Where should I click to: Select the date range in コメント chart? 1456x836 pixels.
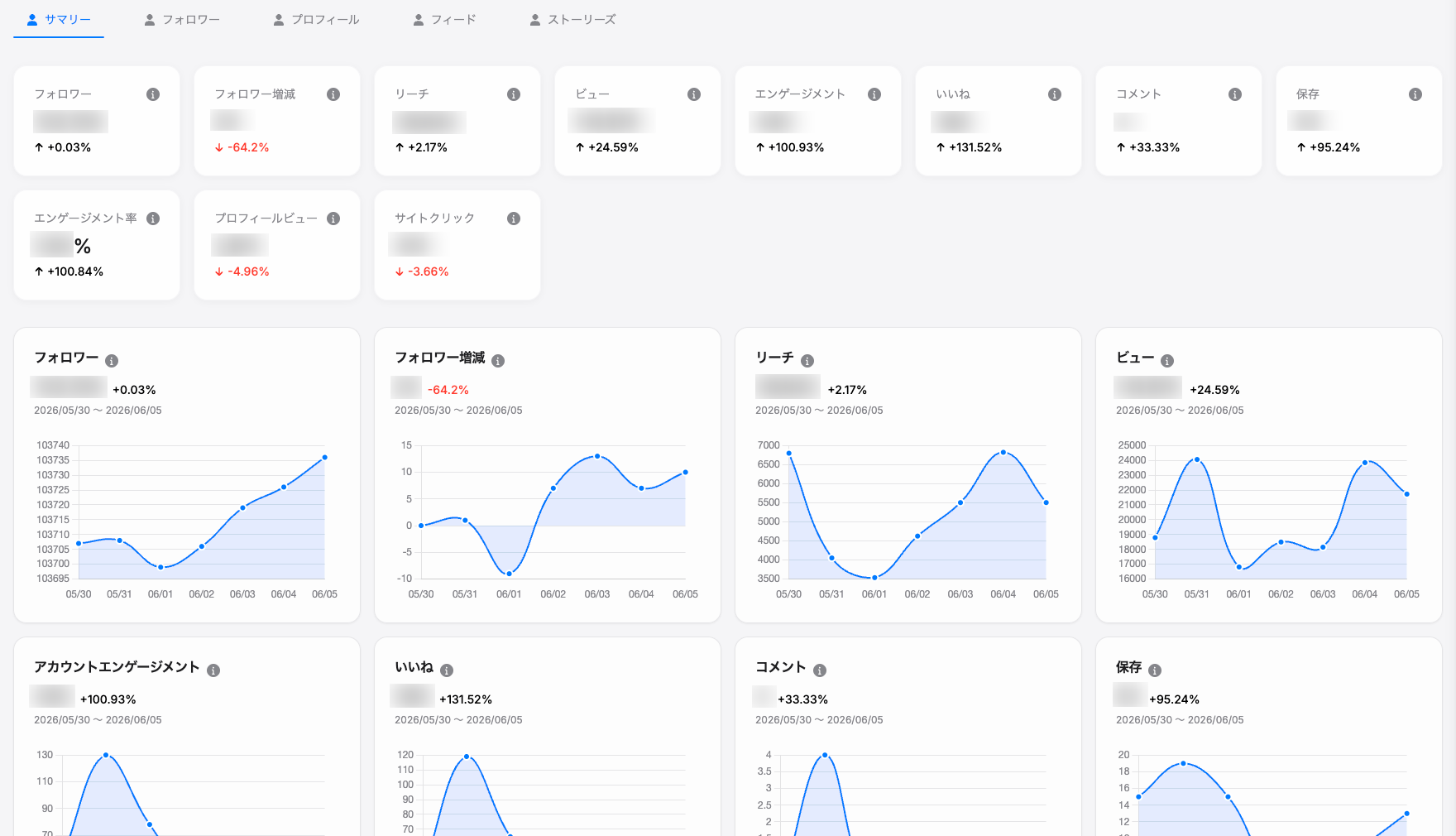819,720
